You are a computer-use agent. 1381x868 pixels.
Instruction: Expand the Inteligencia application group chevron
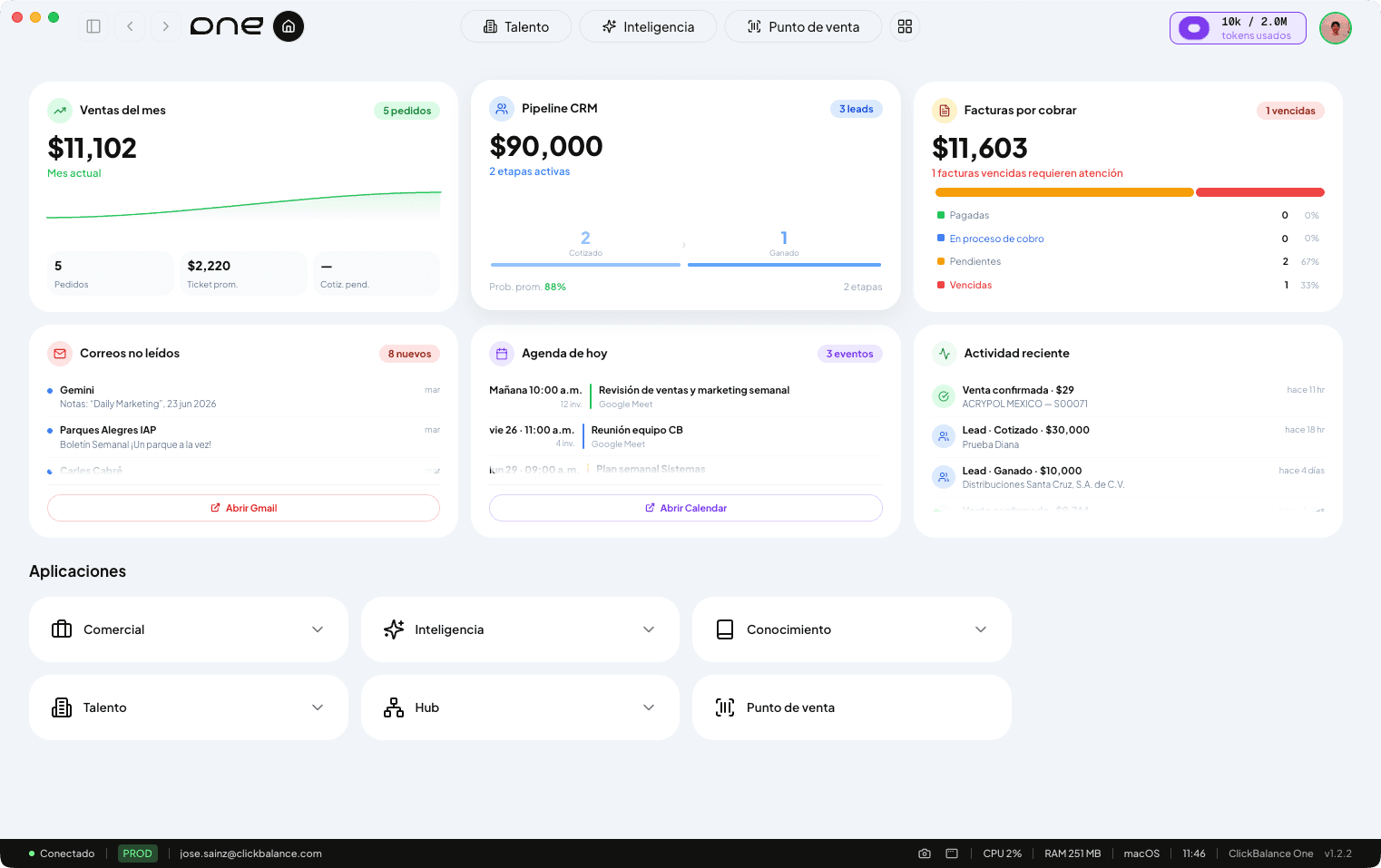click(649, 629)
